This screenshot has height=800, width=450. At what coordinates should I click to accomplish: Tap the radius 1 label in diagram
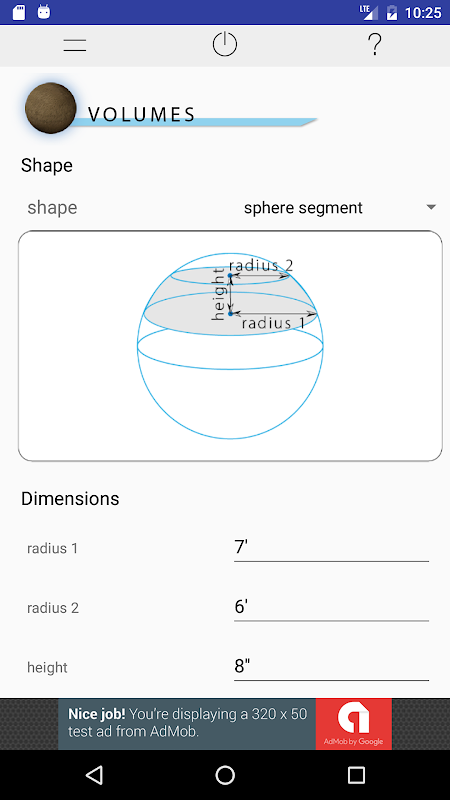[x=273, y=323]
